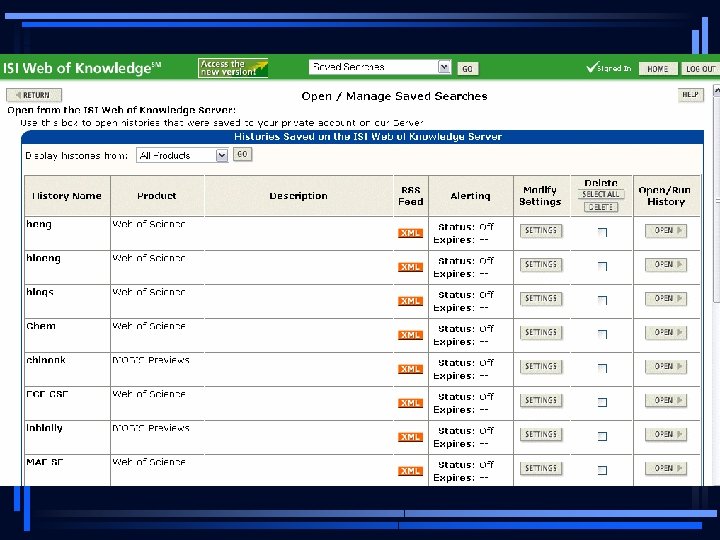Tick delete checkbox for blogng
Screen dimensions: 720x540
(x=602, y=266)
